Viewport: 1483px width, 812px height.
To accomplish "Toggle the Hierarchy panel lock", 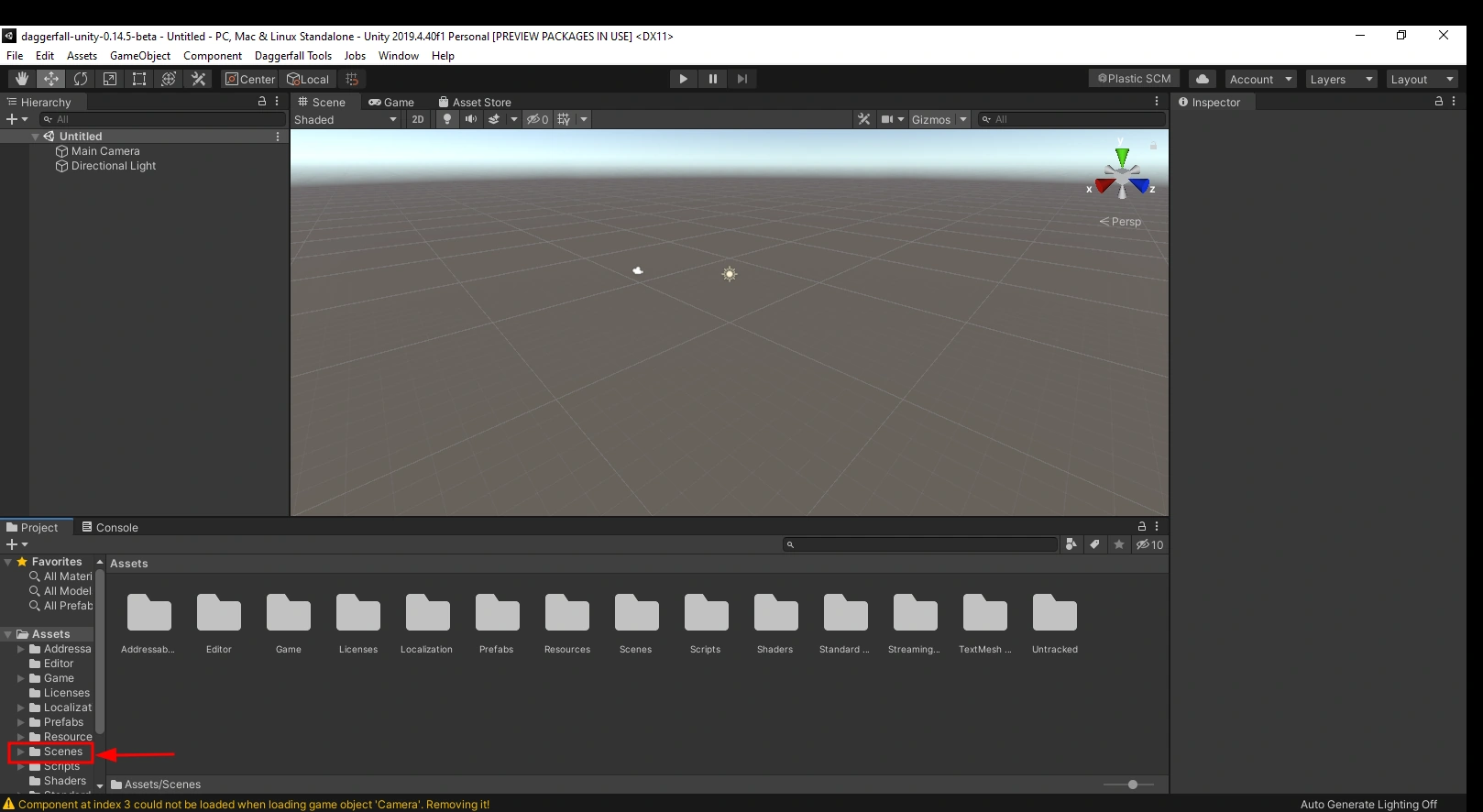I will 262,102.
